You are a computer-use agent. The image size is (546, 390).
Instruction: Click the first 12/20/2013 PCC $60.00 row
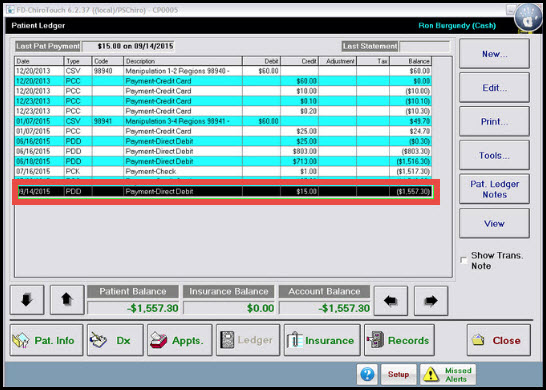click(223, 81)
